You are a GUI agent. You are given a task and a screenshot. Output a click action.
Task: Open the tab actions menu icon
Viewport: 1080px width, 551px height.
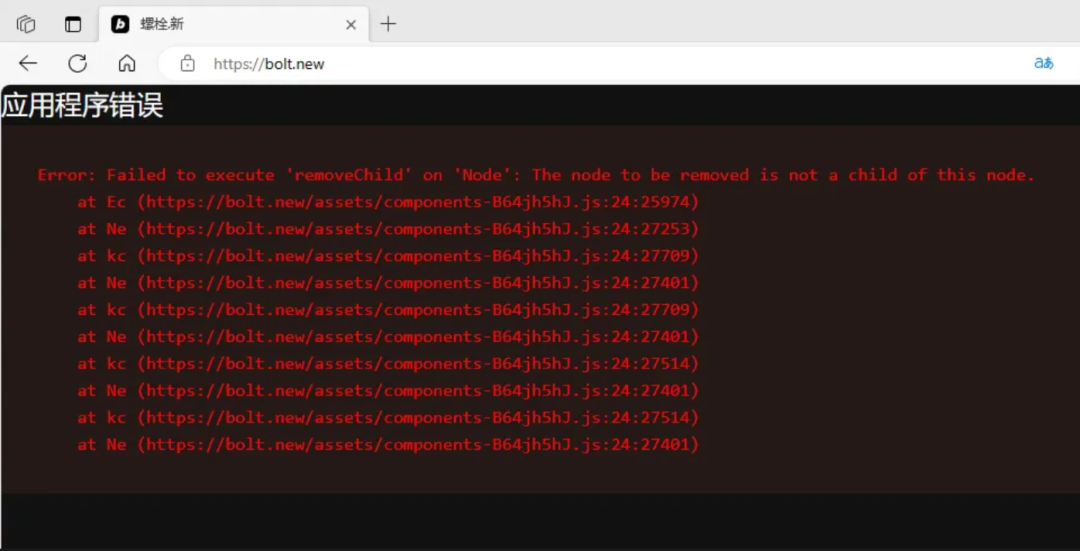[72, 24]
